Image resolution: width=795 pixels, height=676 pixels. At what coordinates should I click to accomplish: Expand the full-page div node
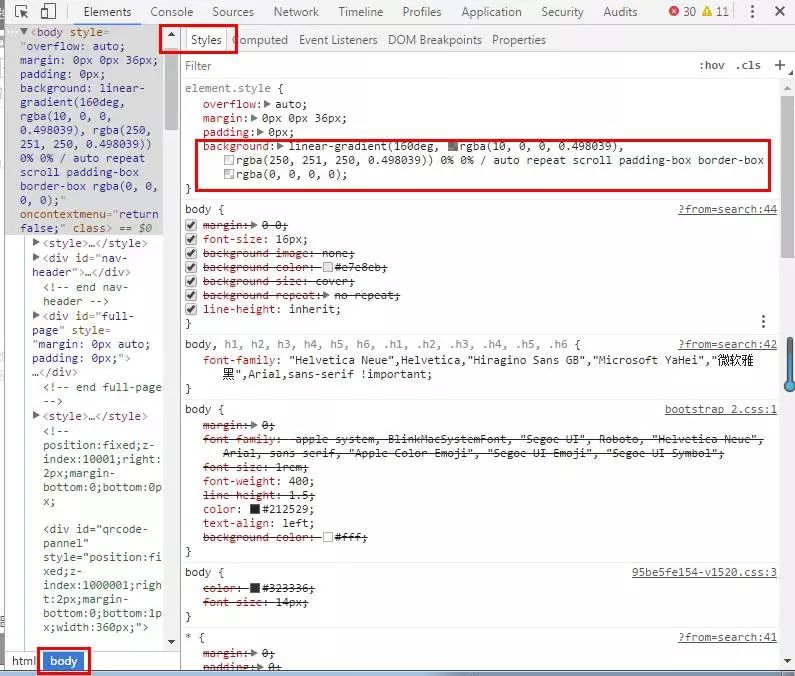(37, 316)
